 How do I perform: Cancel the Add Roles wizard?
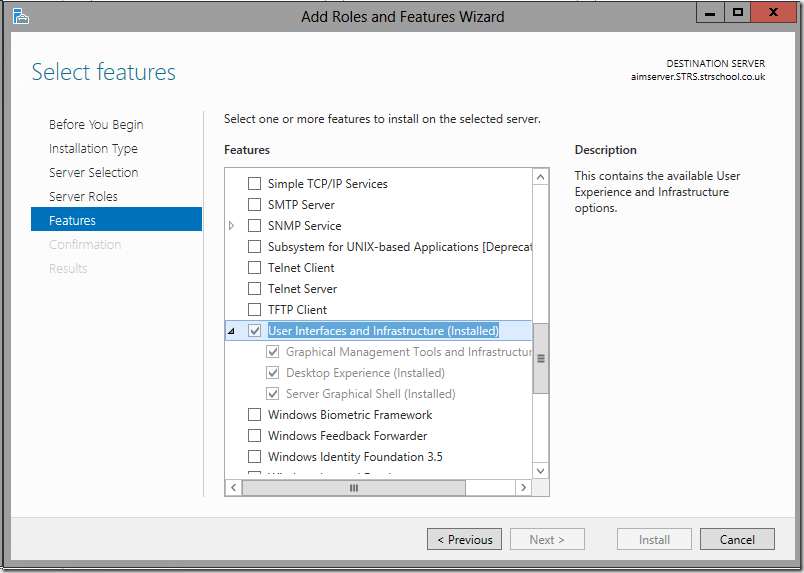pyautogui.click(x=737, y=540)
